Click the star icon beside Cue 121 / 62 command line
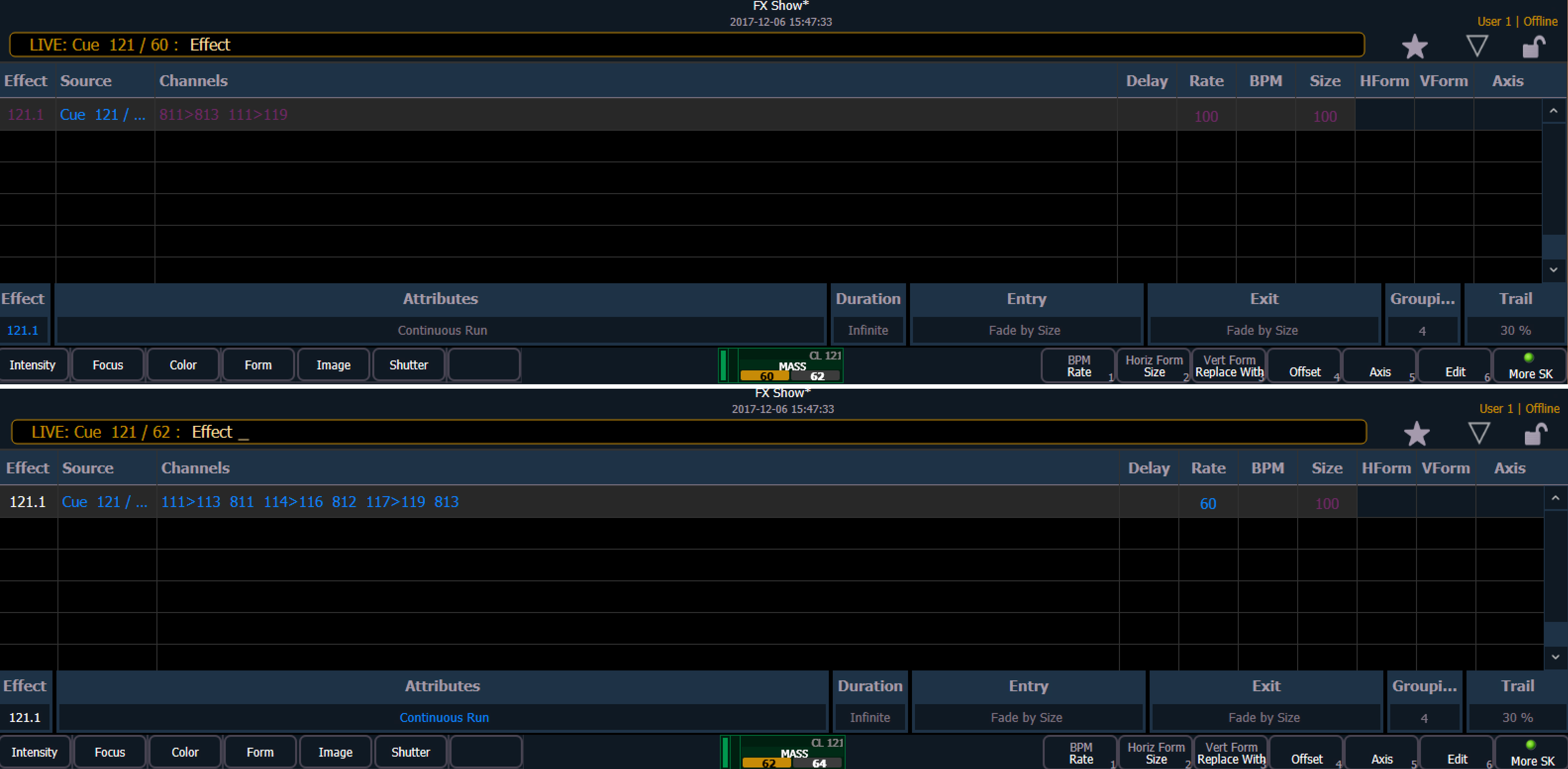Screen dimensions: 1568x769 (x=1416, y=434)
